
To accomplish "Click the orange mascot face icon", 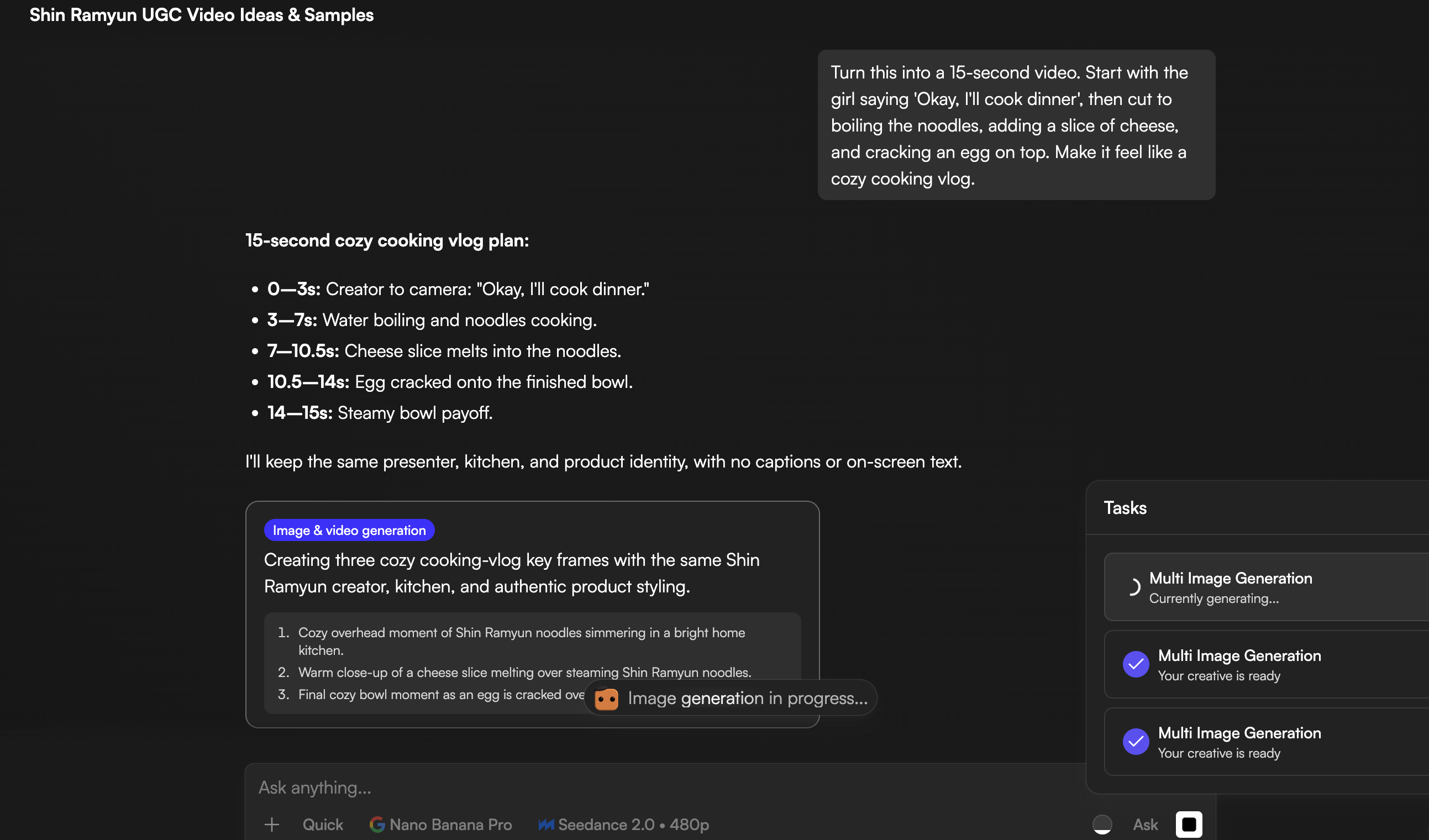I will click(x=606, y=698).
